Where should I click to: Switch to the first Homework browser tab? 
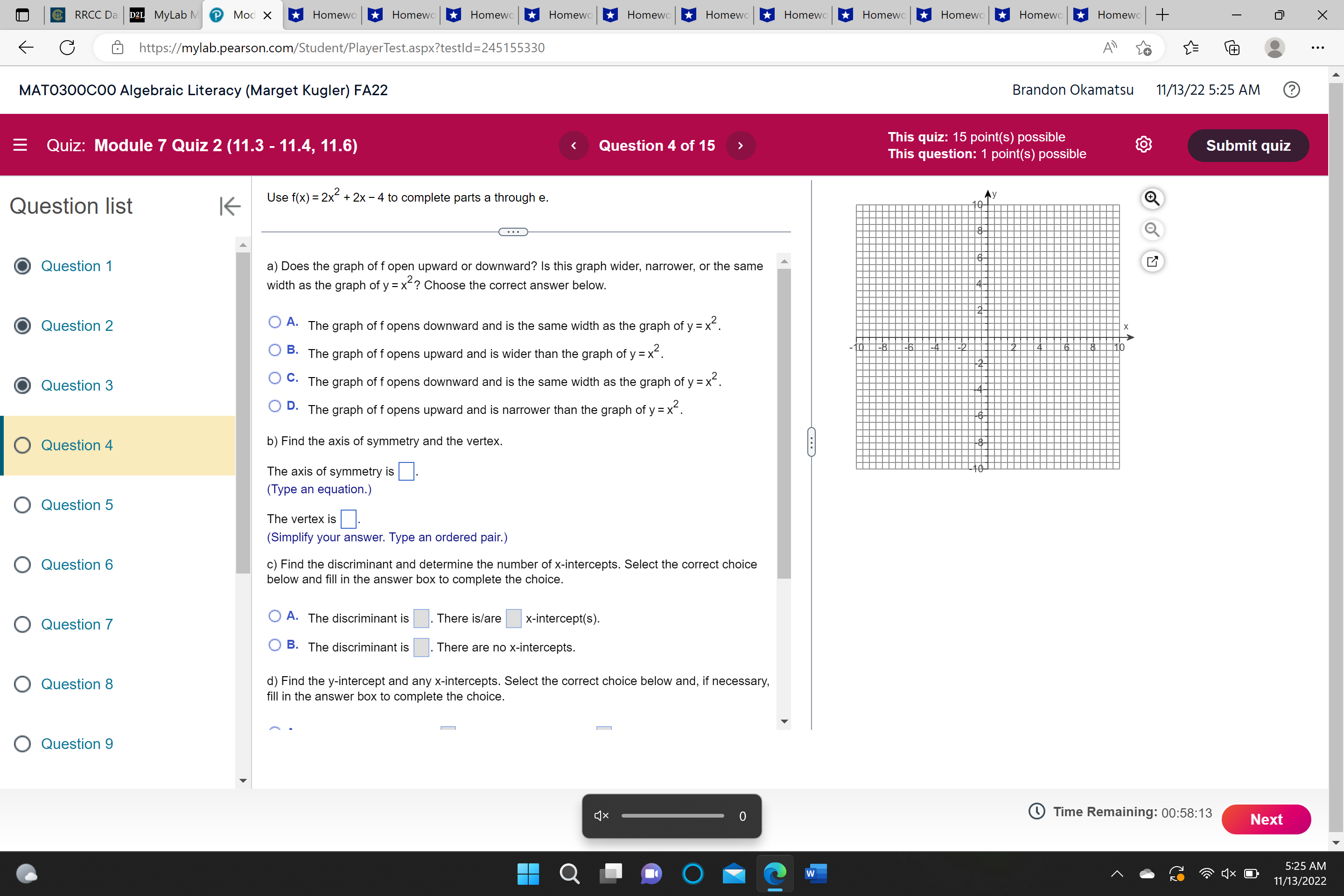click(322, 15)
